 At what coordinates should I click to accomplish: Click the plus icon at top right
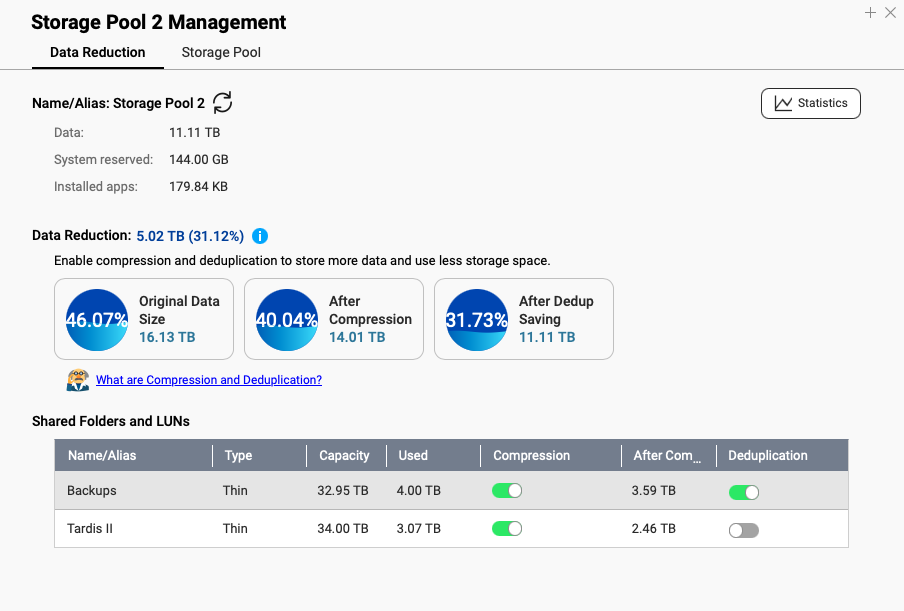(870, 13)
